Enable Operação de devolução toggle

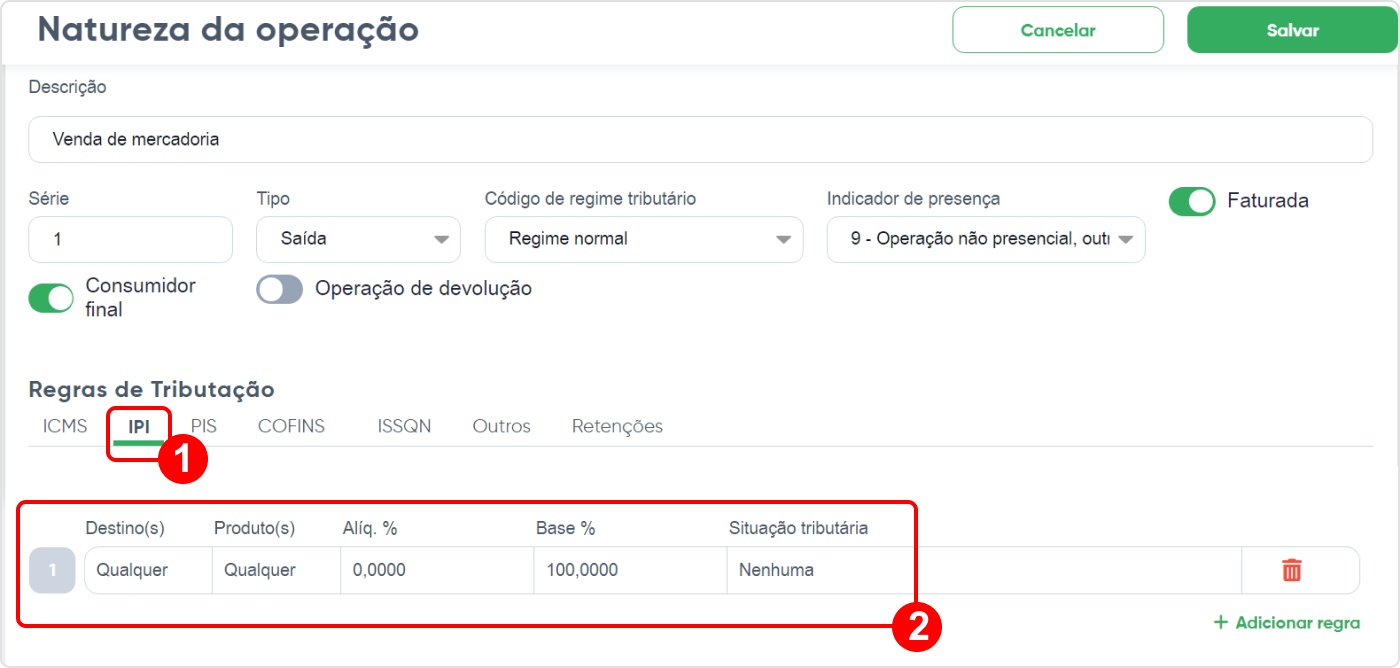click(x=280, y=289)
